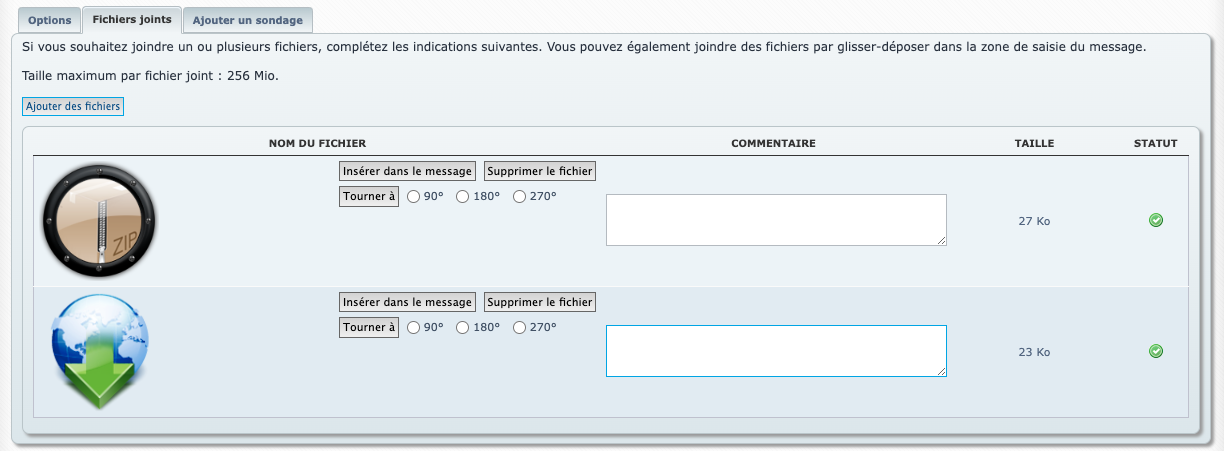Select 180° rotation for the first file
1224x451 pixels.
(462, 197)
